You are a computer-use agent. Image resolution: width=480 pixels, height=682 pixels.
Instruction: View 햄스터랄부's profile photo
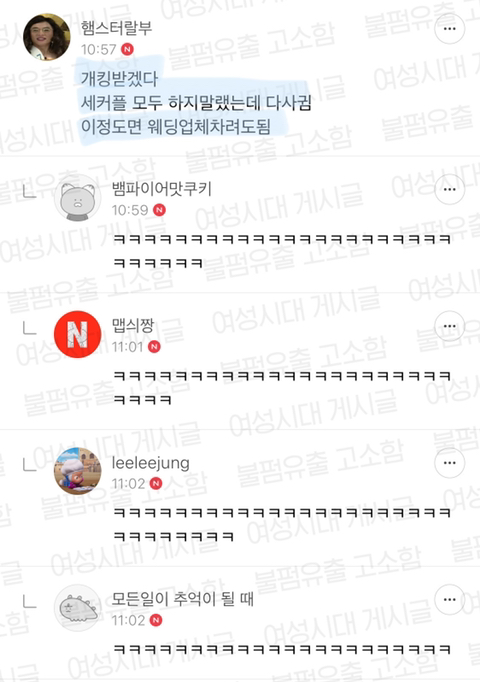47,37
